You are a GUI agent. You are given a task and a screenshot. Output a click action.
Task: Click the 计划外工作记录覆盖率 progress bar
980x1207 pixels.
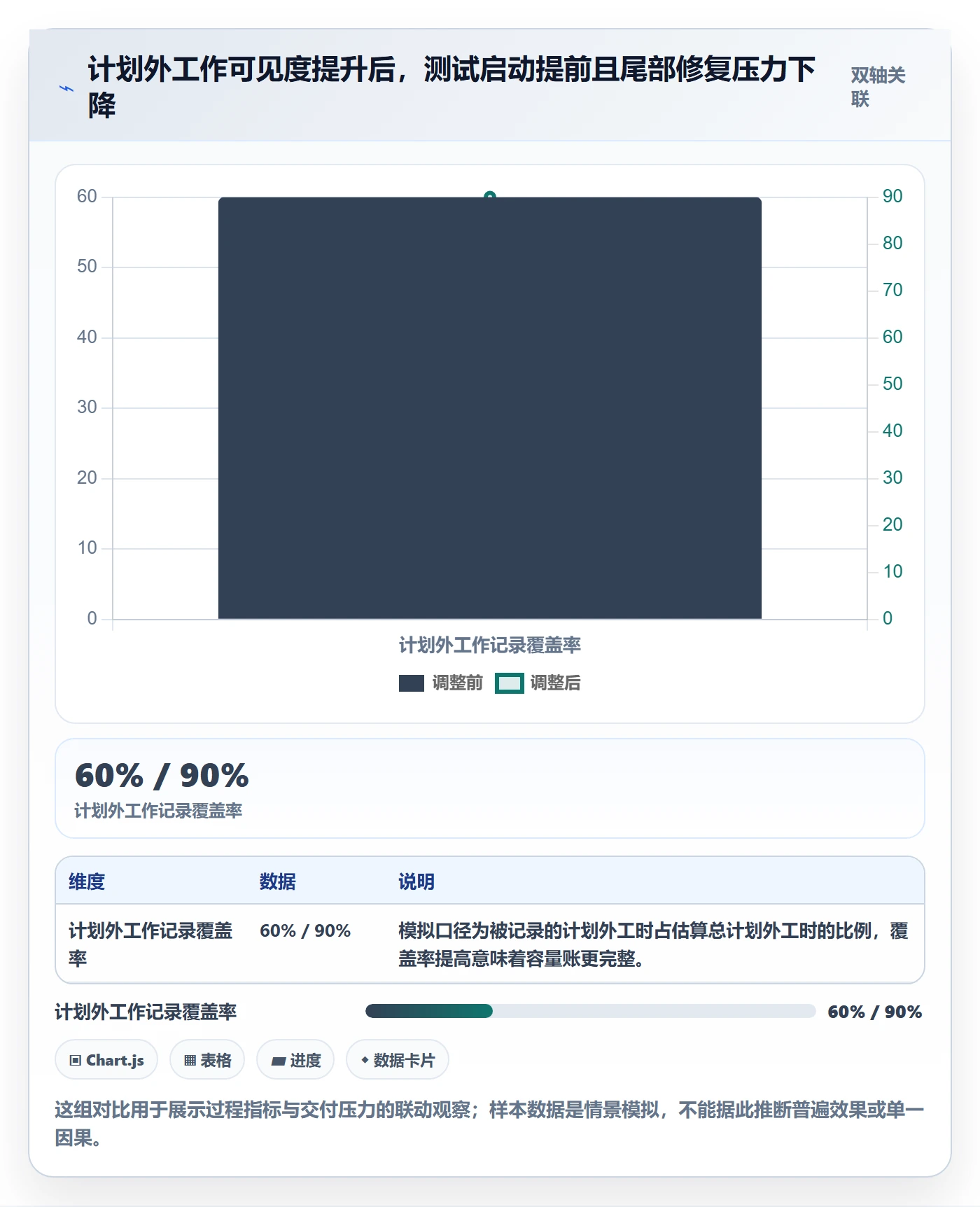click(590, 1011)
